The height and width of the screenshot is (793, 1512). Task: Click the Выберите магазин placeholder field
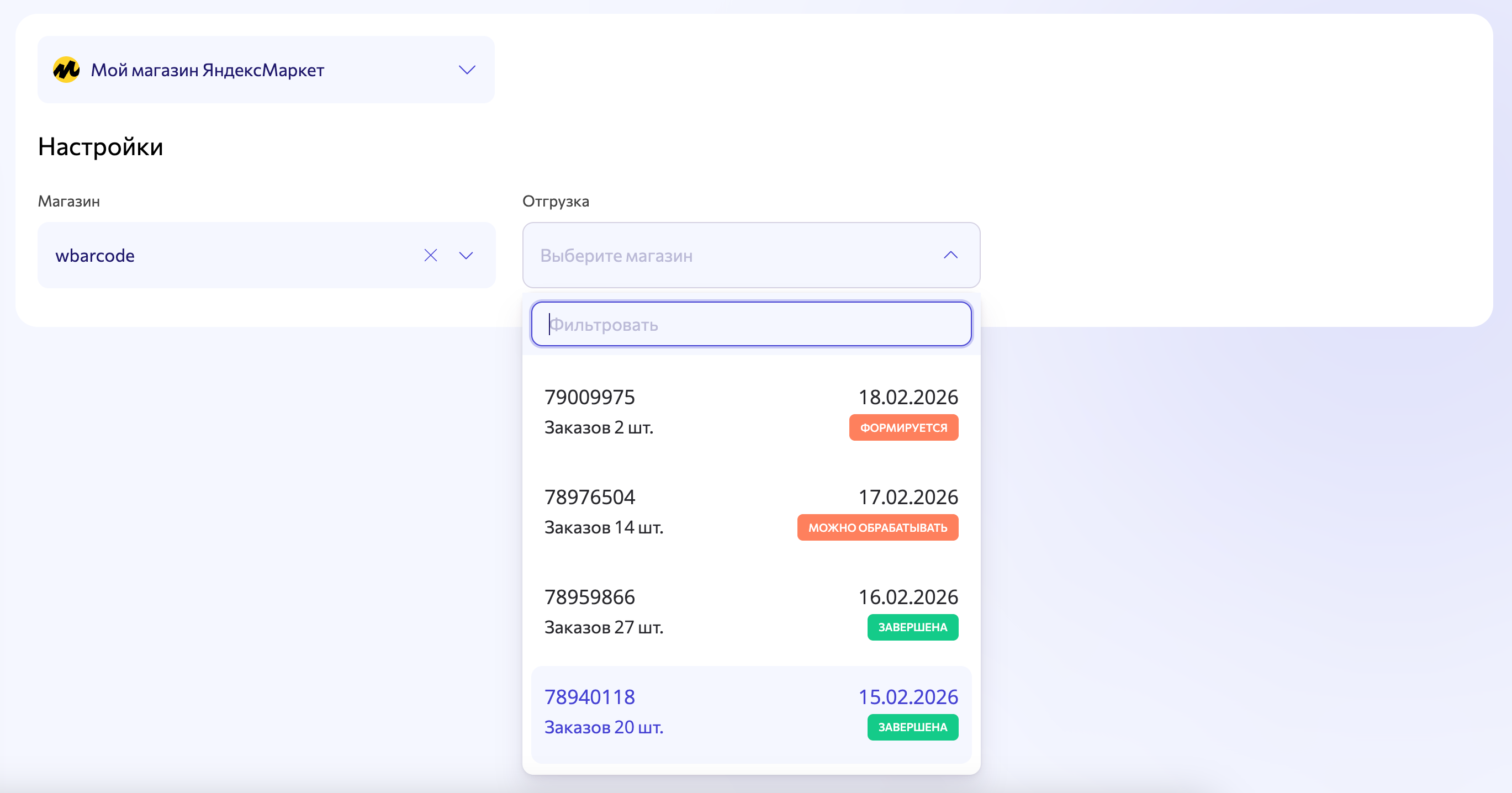tap(616, 256)
